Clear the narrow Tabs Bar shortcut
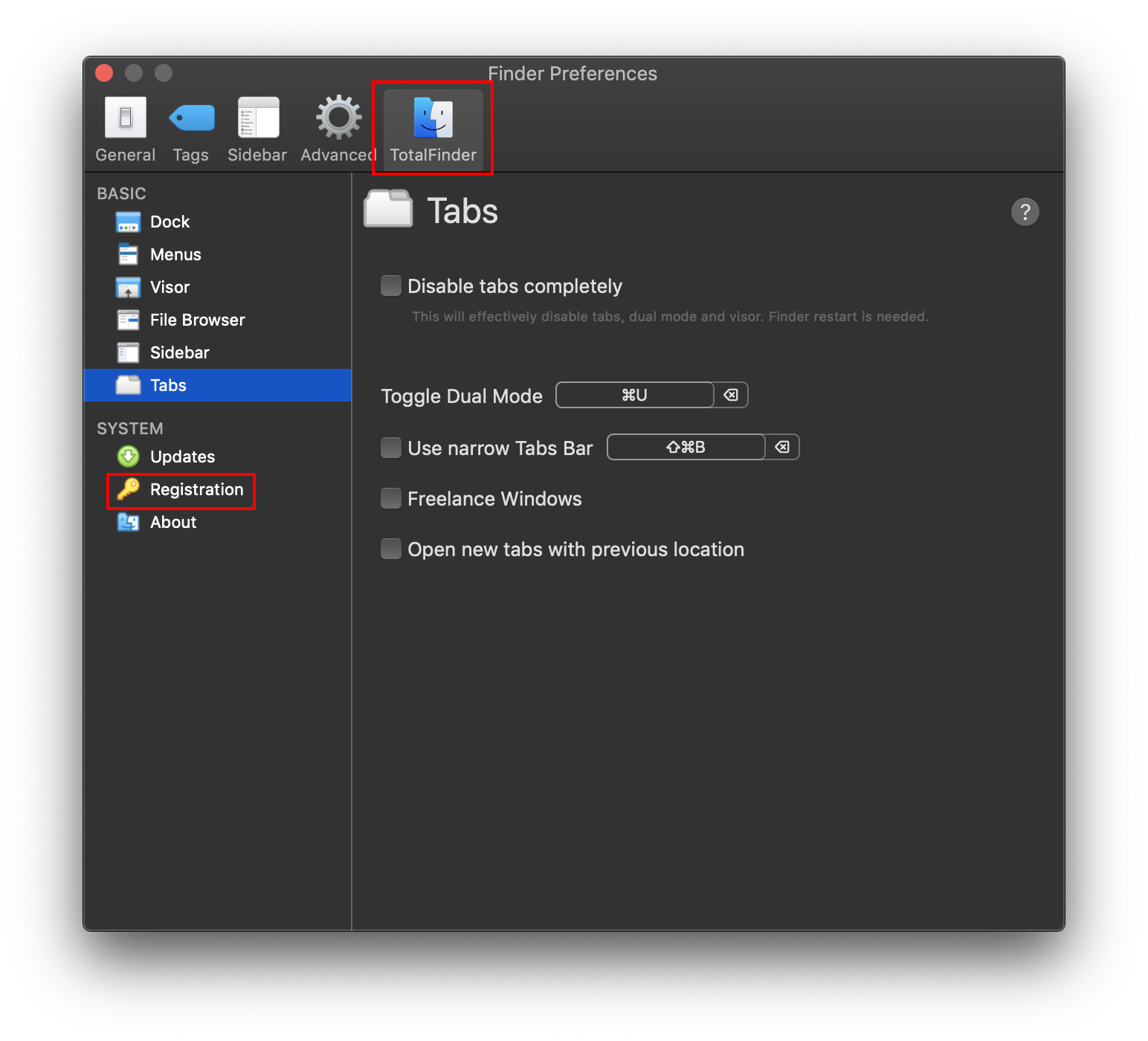Viewport: 1148px width, 1041px height. click(781, 447)
